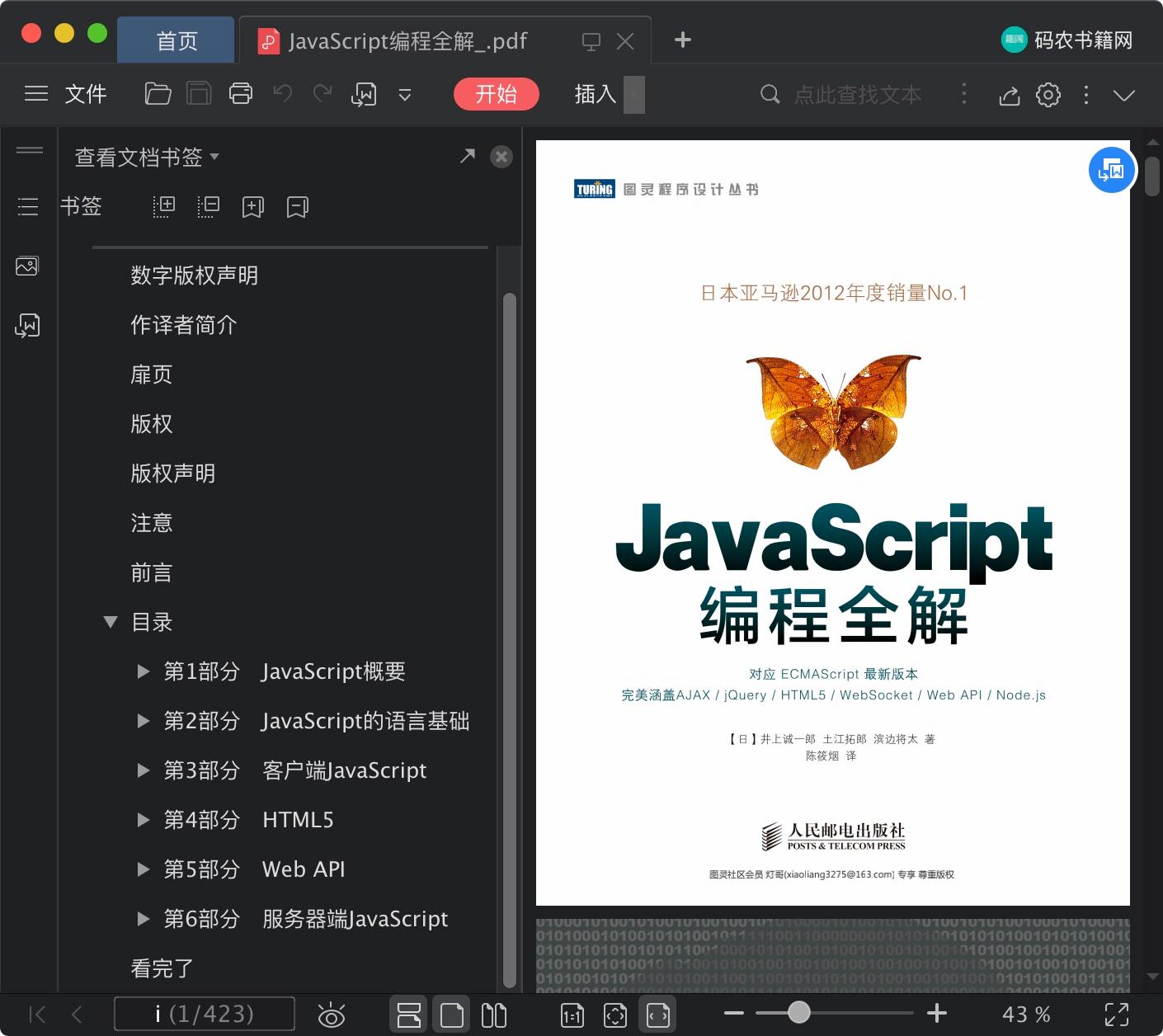The width and height of the screenshot is (1163, 1036).
Task: Click the save disk icon
Action: click(199, 94)
